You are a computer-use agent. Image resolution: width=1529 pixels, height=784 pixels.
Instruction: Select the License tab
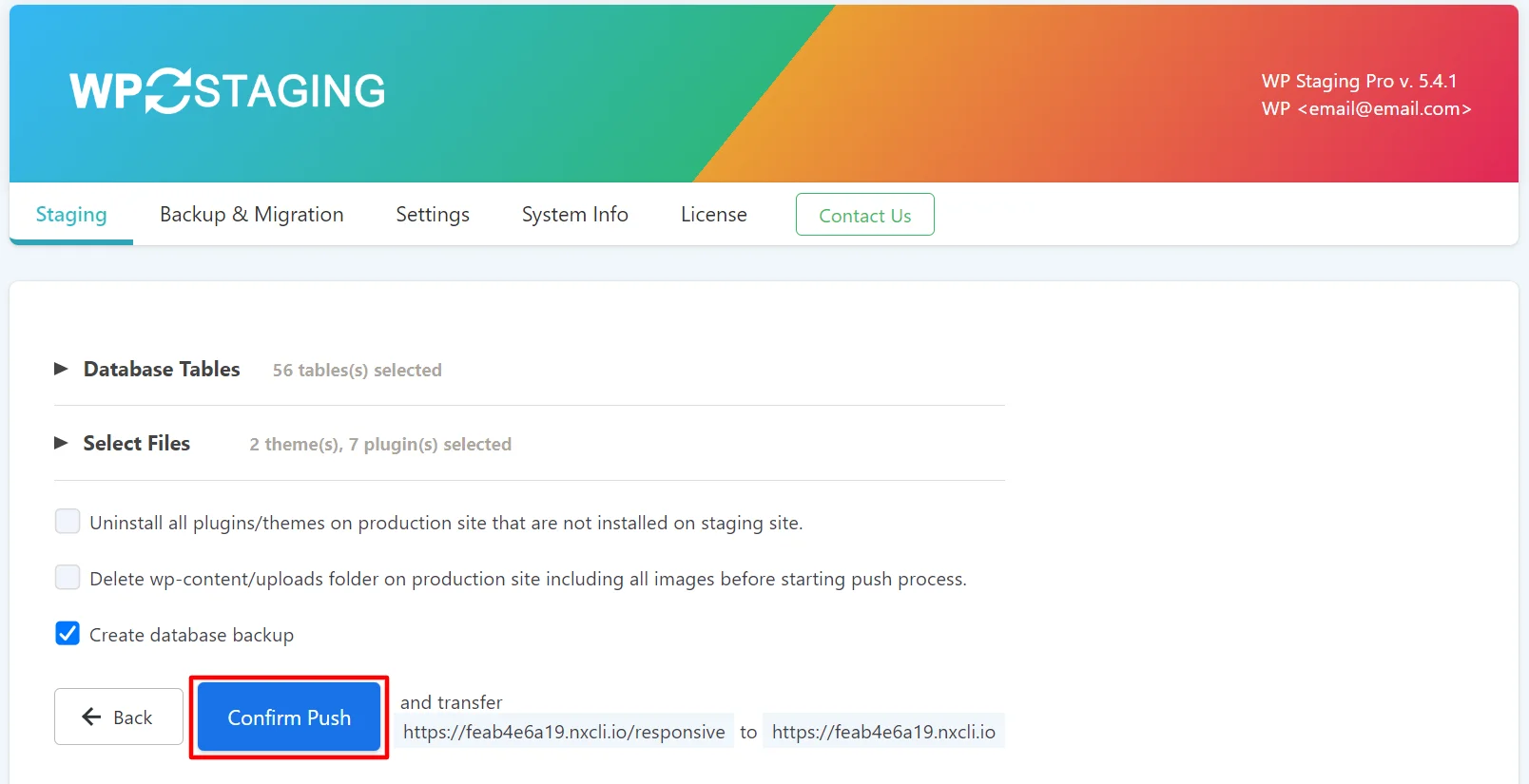tap(714, 215)
